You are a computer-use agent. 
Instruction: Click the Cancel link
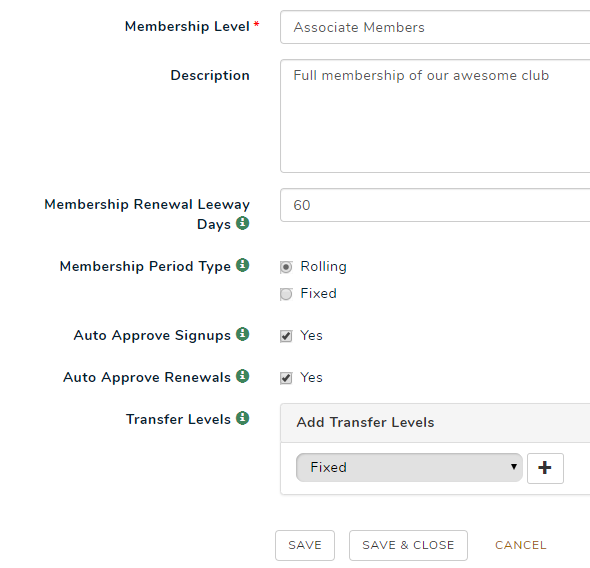point(520,545)
